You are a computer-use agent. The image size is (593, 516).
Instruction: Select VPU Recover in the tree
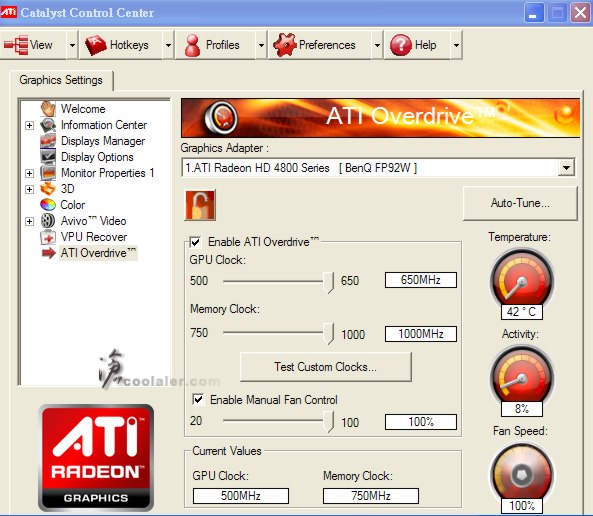[94, 237]
